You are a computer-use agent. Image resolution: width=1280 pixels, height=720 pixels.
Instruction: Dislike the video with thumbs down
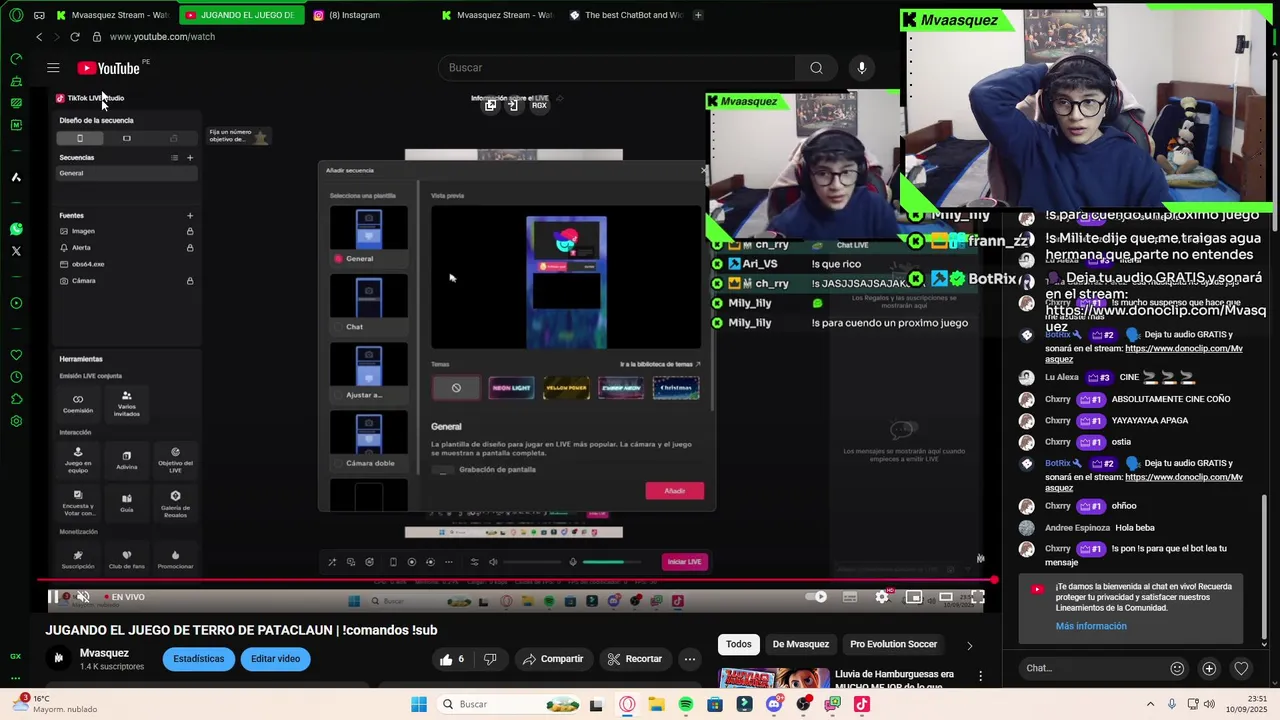490,659
